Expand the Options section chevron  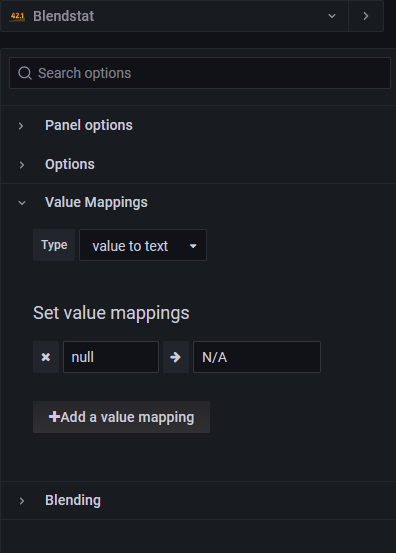22,165
